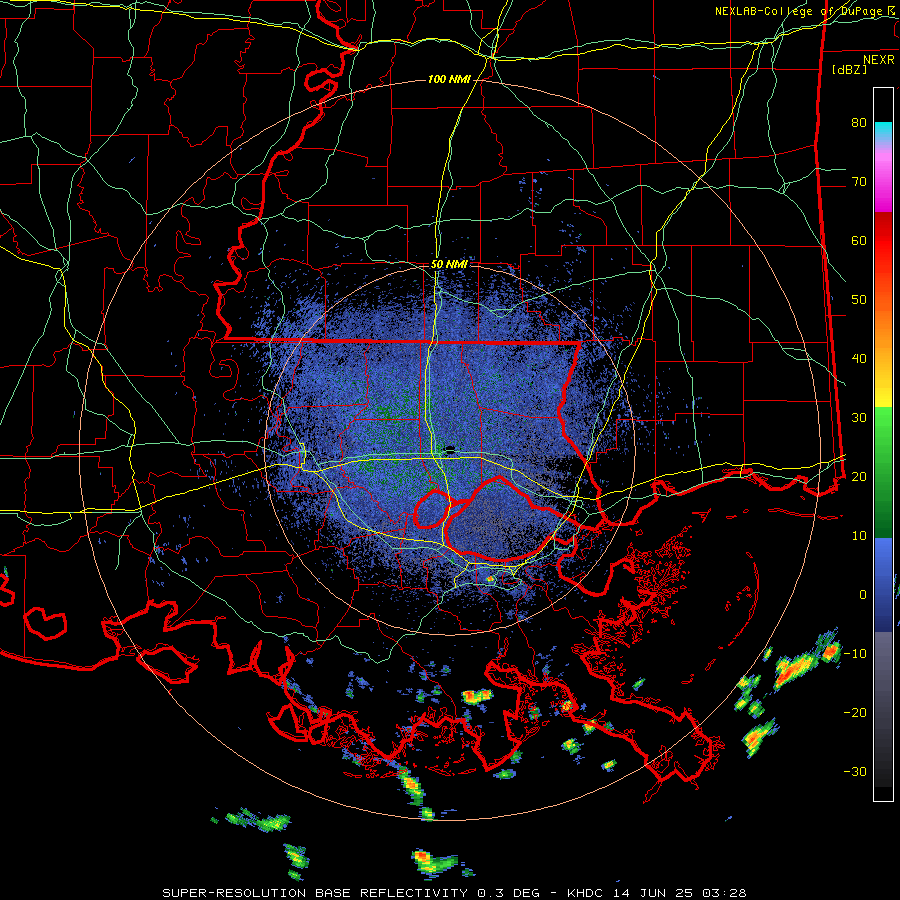Pick the cyan top segment of color bar
This screenshot has width=900, height=900.
pos(883,133)
